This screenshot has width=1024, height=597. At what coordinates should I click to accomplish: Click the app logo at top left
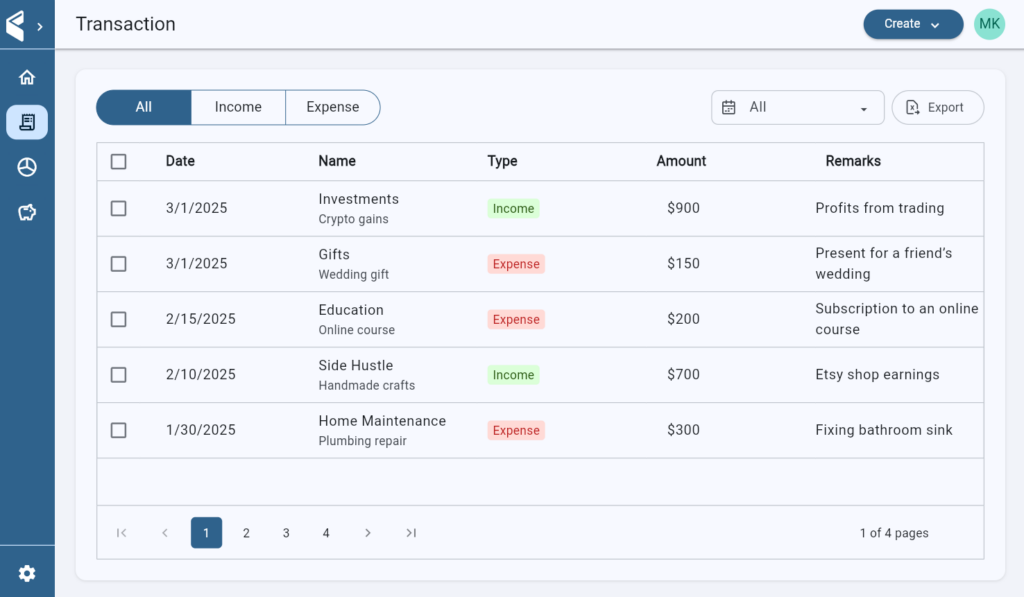coord(18,23)
